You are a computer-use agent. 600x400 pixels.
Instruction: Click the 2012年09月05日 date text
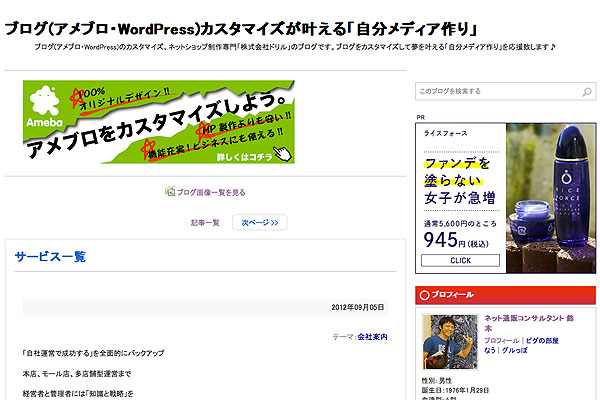click(x=357, y=307)
